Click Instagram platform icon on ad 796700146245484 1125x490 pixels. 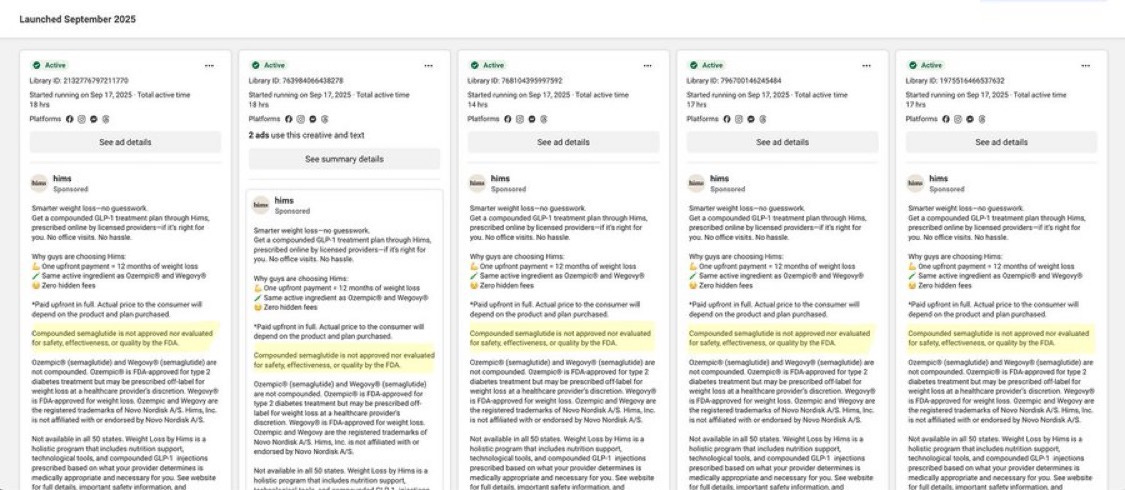pyautogui.click(x=739, y=119)
